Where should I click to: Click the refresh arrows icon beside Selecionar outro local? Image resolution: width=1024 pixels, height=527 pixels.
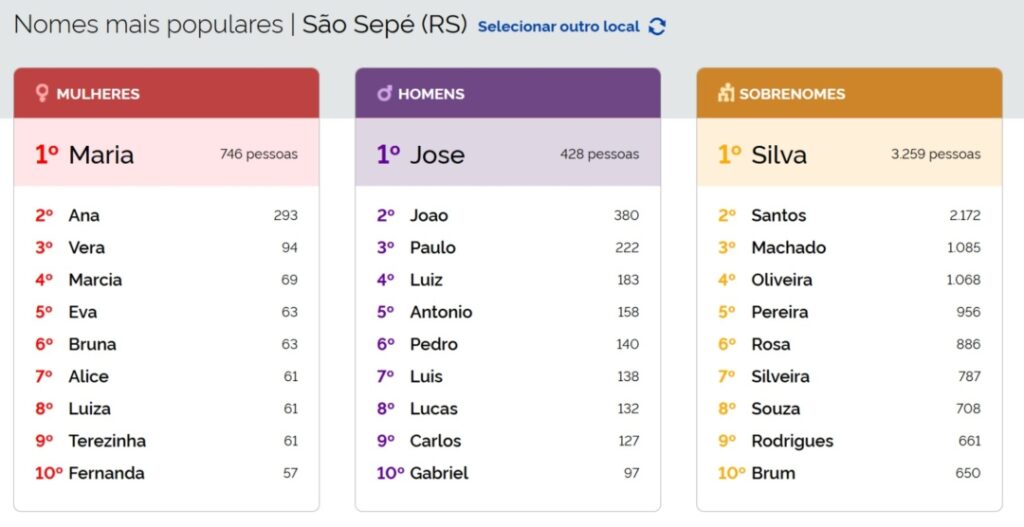click(657, 27)
